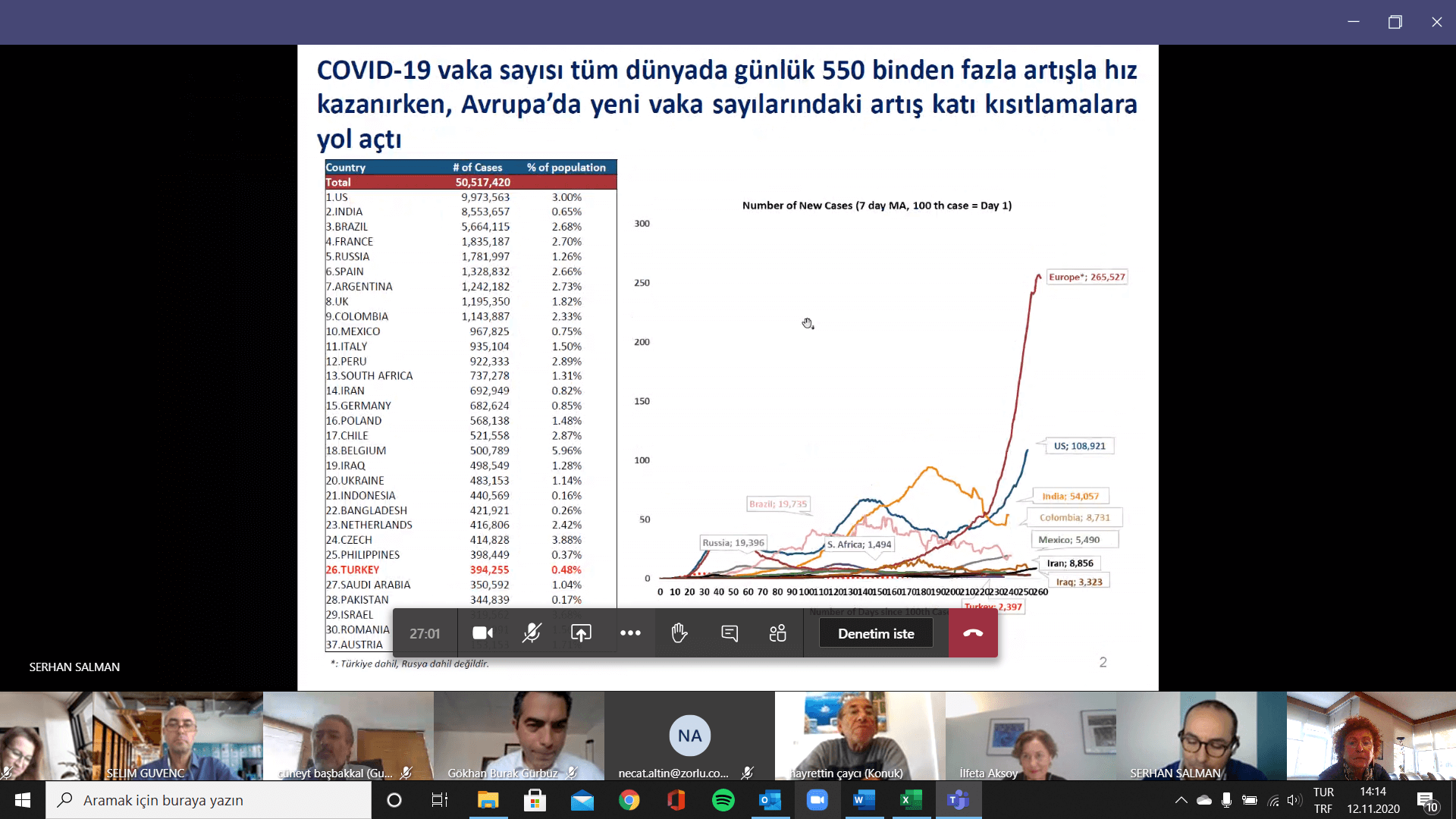Click S. Africa; 1,494 chart label

pos(859,544)
